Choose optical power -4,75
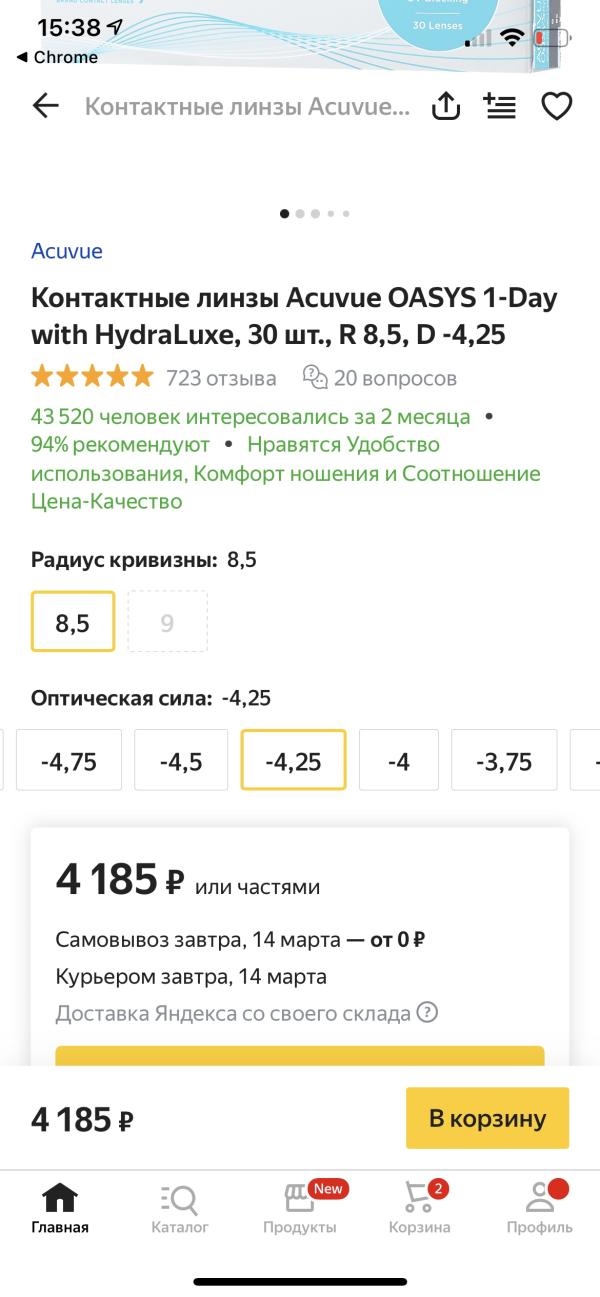 pyautogui.click(x=69, y=760)
